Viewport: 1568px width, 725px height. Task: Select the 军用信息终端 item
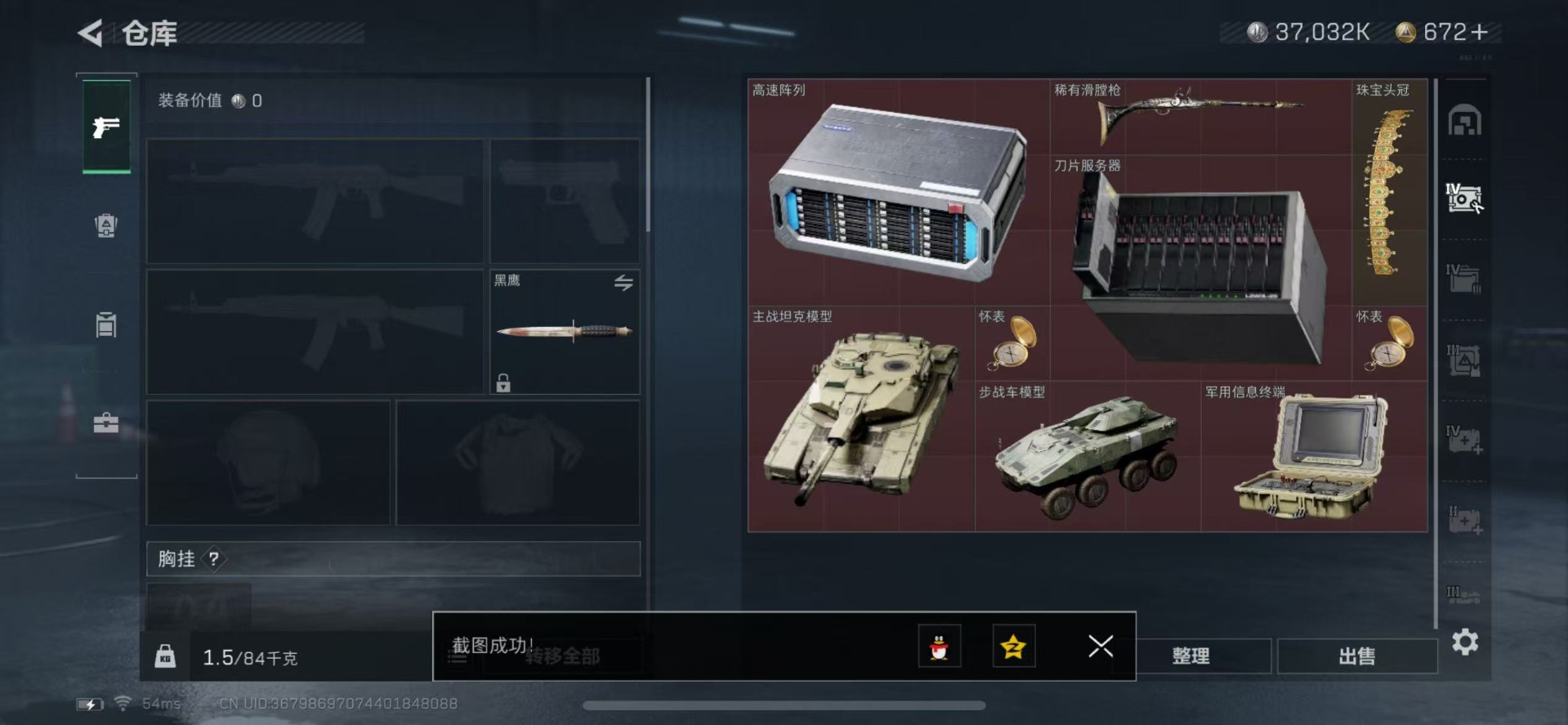(x=1314, y=456)
